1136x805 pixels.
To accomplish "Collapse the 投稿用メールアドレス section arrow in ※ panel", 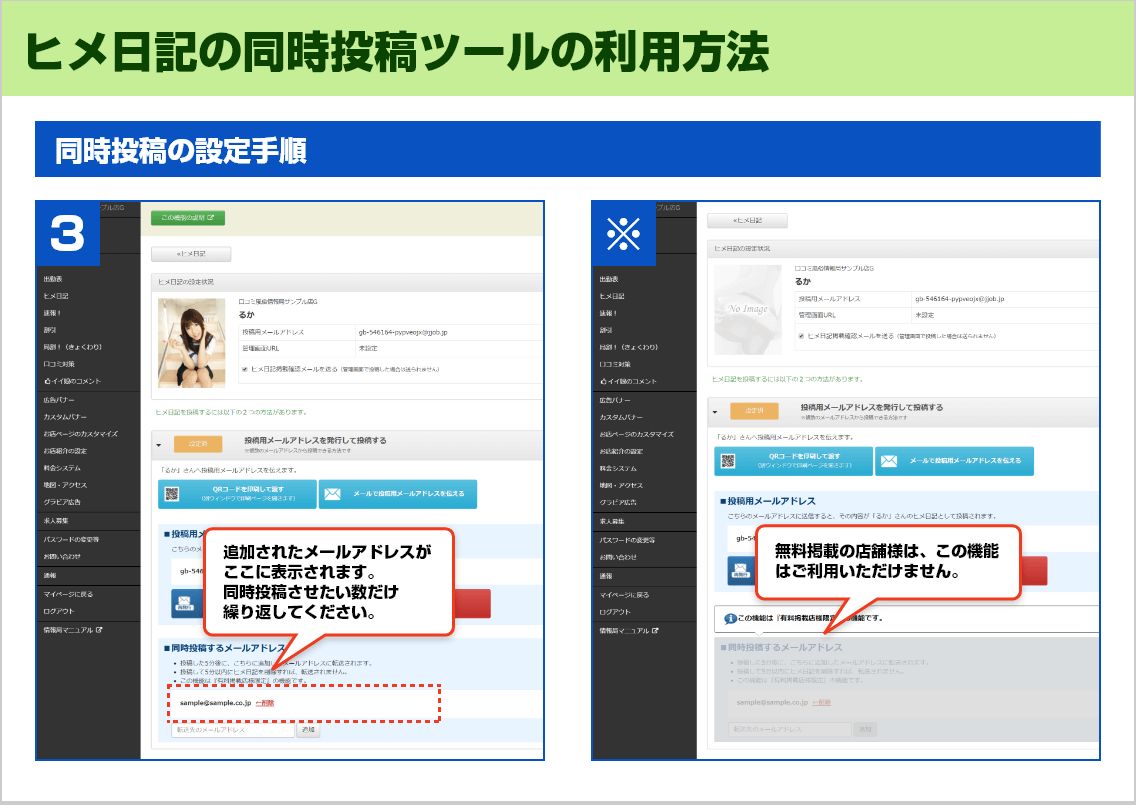I will click(715, 410).
